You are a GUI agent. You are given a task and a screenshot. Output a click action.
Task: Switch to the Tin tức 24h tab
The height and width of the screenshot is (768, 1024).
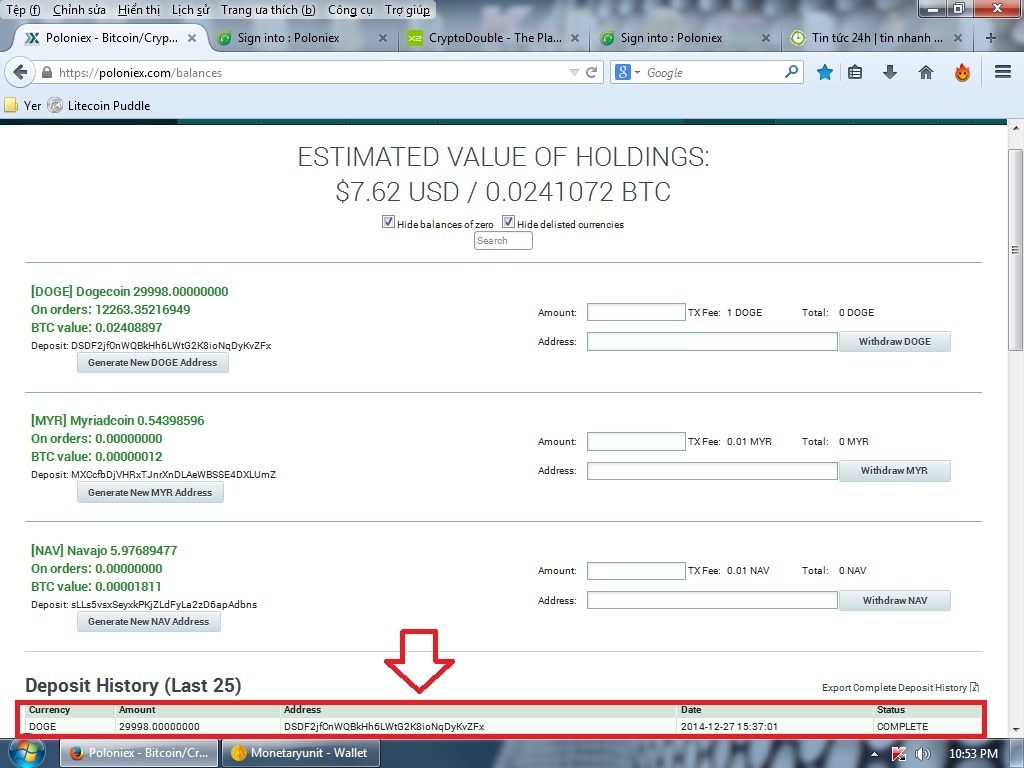877,38
